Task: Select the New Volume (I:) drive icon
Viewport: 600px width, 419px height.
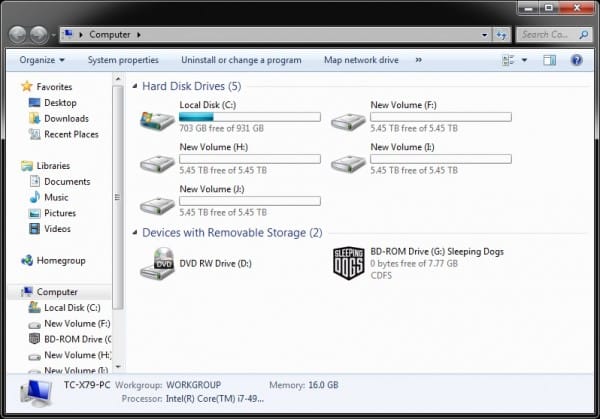Action: (348, 164)
